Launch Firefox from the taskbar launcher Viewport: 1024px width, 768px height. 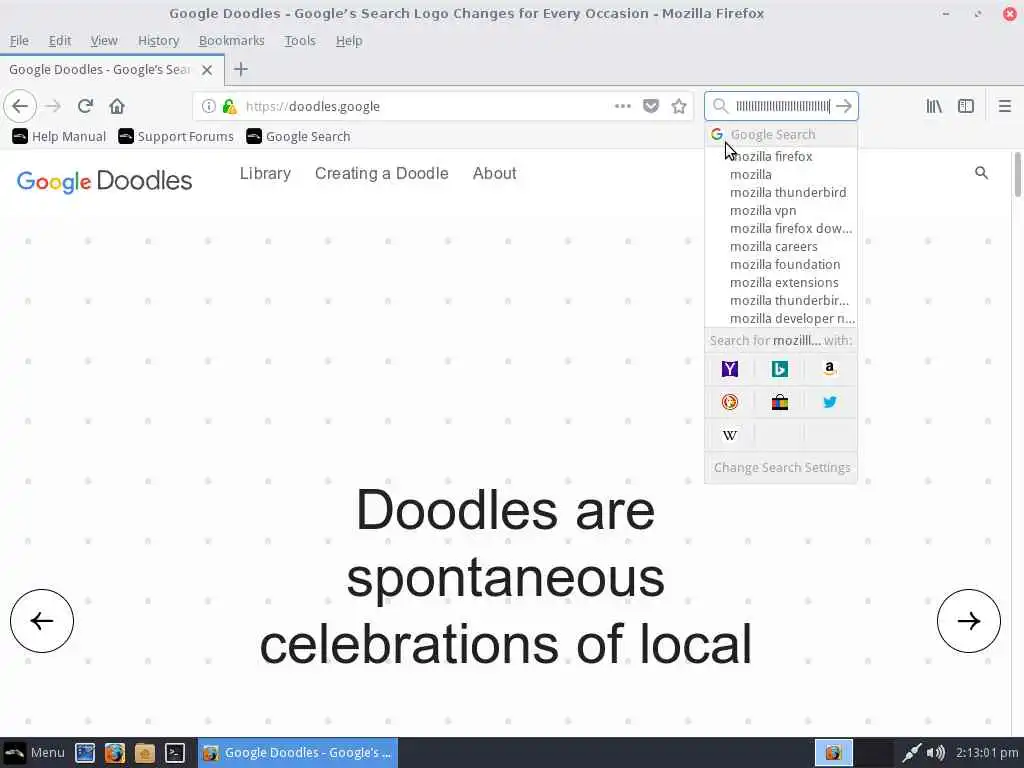[x=115, y=753]
